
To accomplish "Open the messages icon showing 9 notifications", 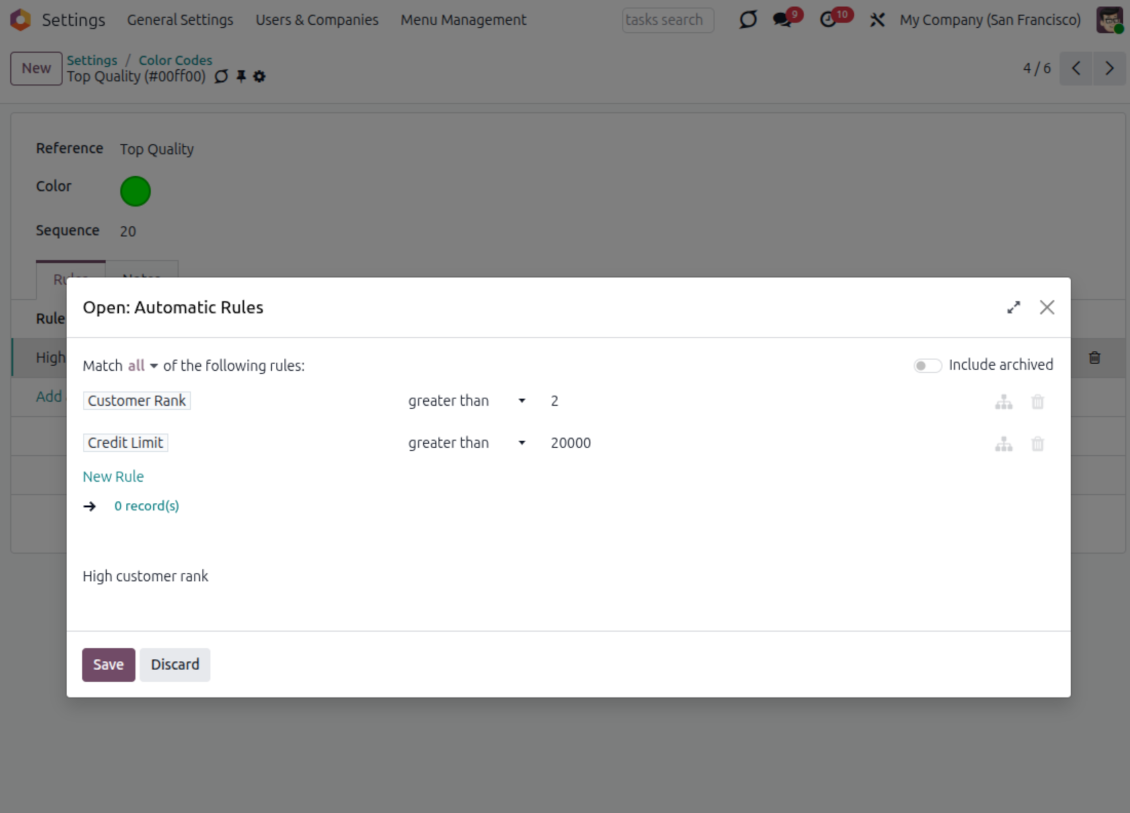I will click(783, 19).
